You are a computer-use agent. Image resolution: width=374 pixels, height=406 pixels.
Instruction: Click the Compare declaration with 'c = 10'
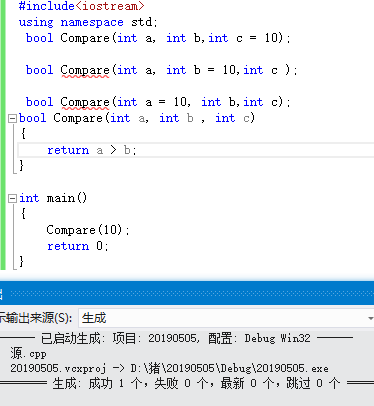click(x=158, y=38)
